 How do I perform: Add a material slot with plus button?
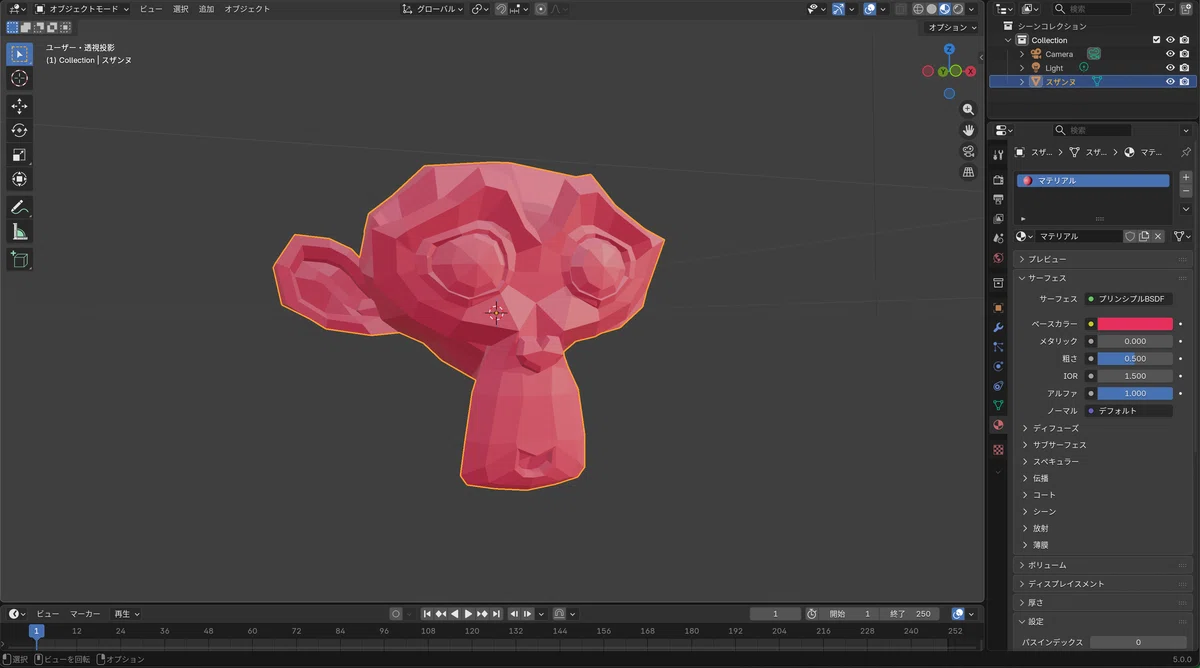(x=1186, y=177)
